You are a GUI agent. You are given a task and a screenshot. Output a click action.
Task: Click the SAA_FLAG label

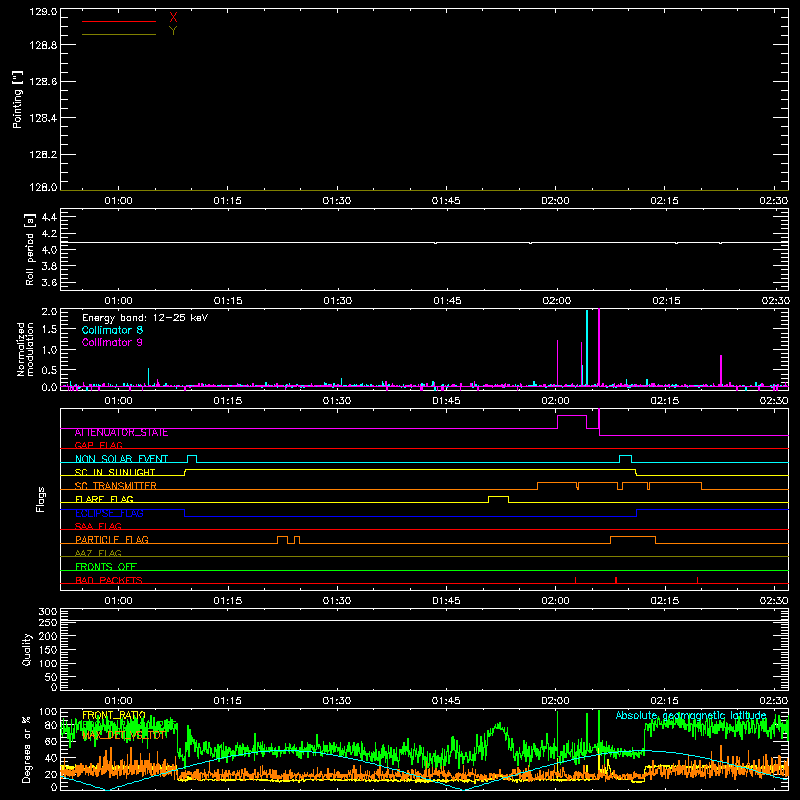click(x=98, y=526)
